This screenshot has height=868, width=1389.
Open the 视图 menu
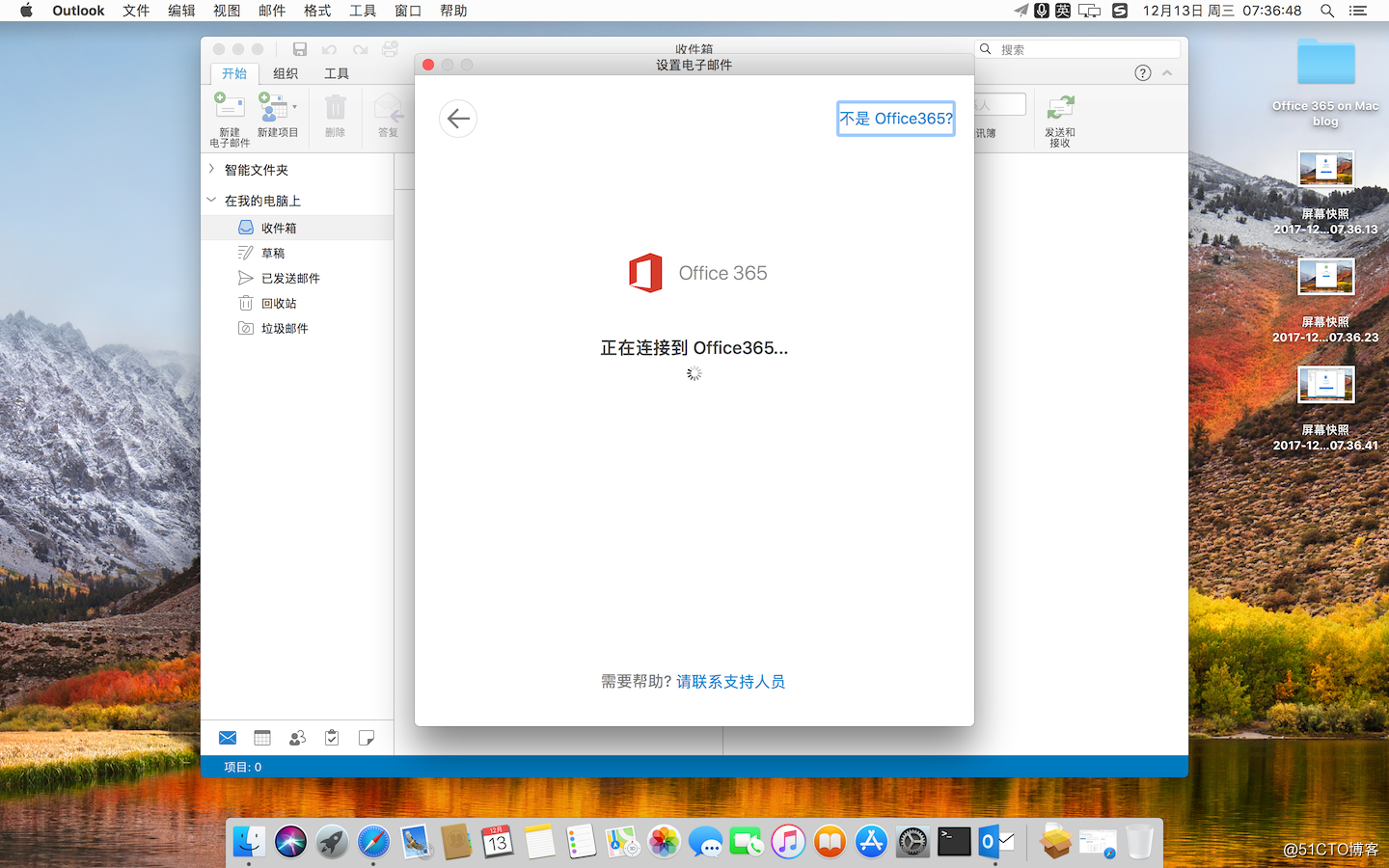[x=227, y=11]
